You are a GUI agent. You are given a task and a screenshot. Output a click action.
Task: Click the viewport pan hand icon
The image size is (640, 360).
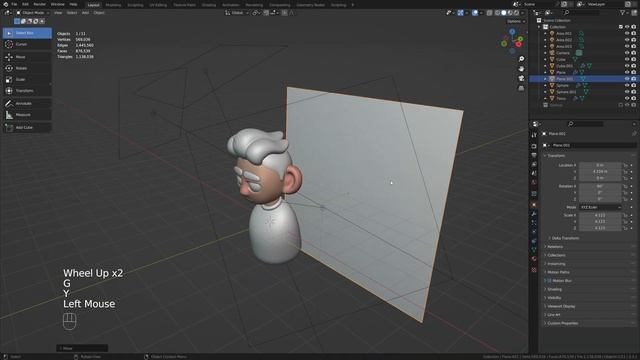pyautogui.click(x=521, y=69)
